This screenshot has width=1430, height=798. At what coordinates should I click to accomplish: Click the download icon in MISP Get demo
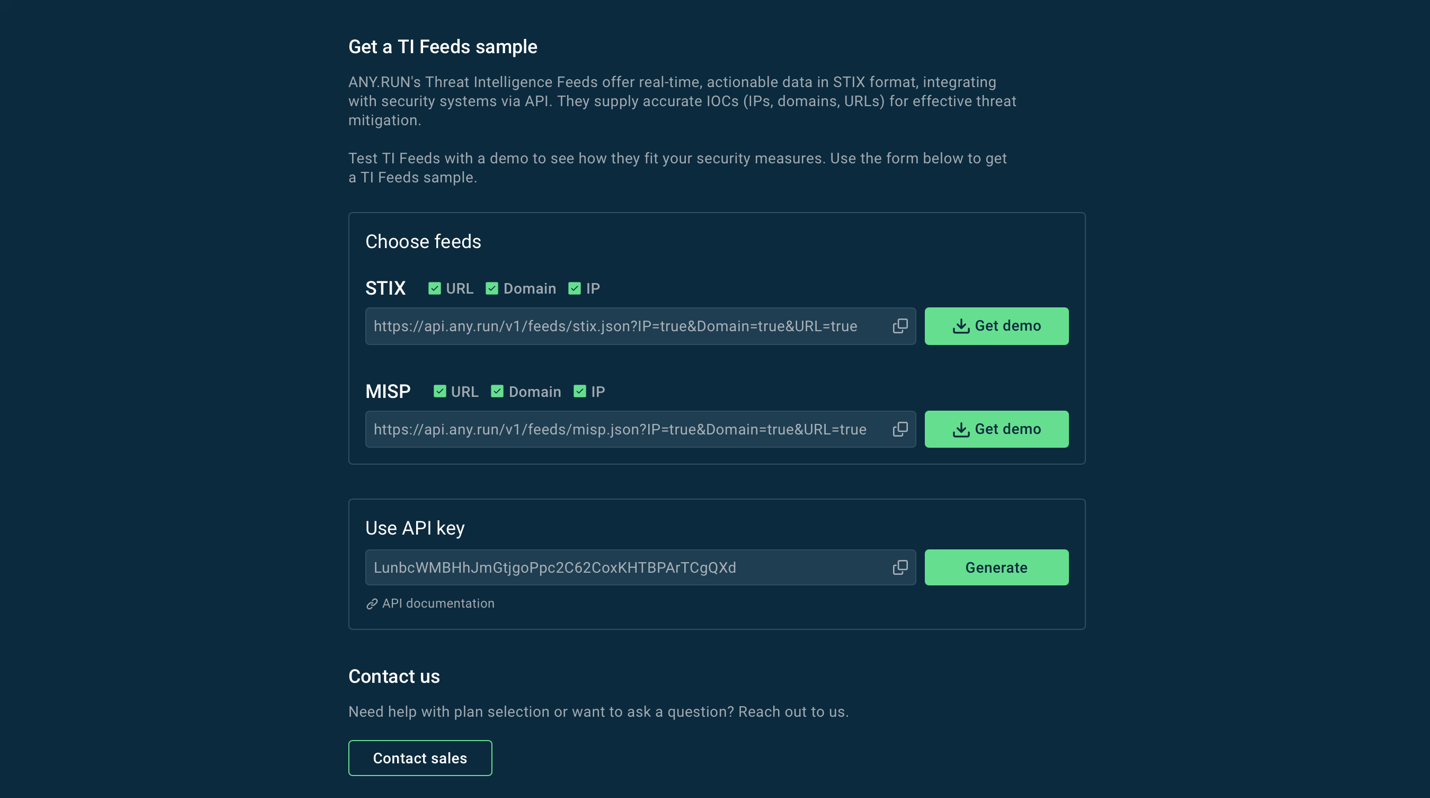coord(961,429)
